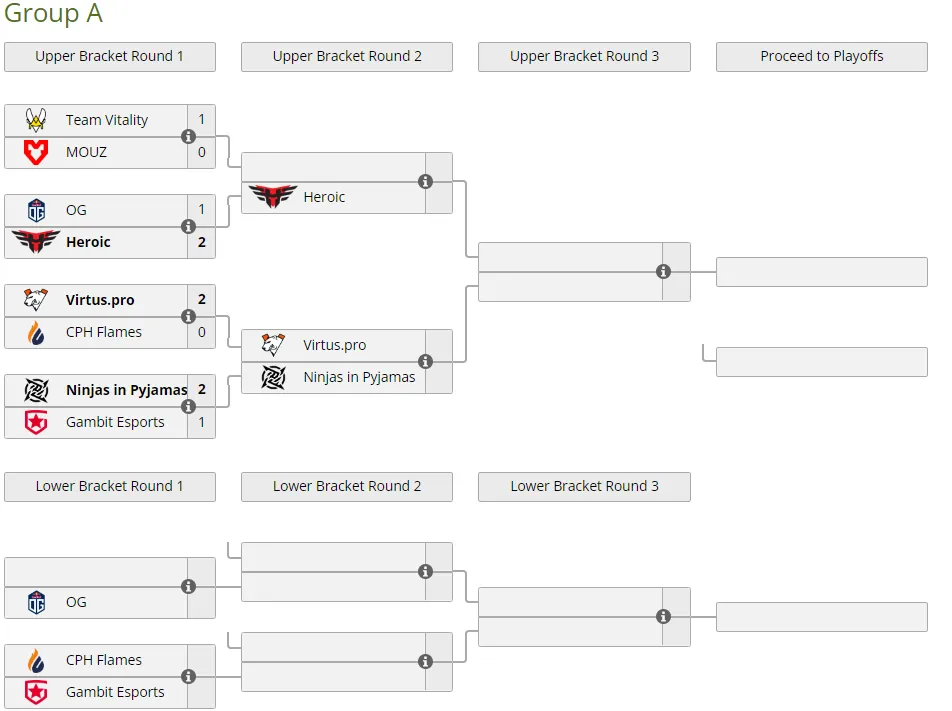Click Ninjas in Pyjamas logo in Upper Round 2
The height and width of the screenshot is (711, 952).
[x=273, y=377]
